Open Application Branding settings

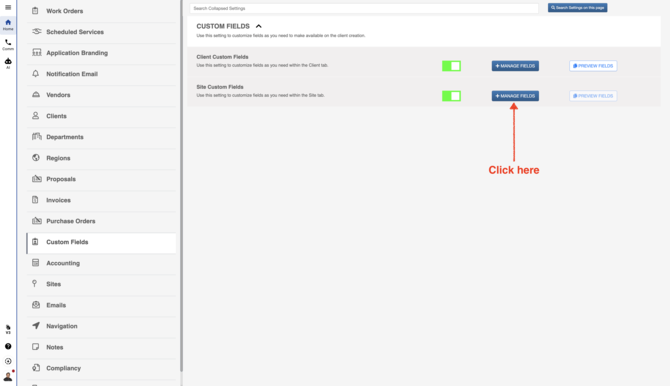point(101,53)
